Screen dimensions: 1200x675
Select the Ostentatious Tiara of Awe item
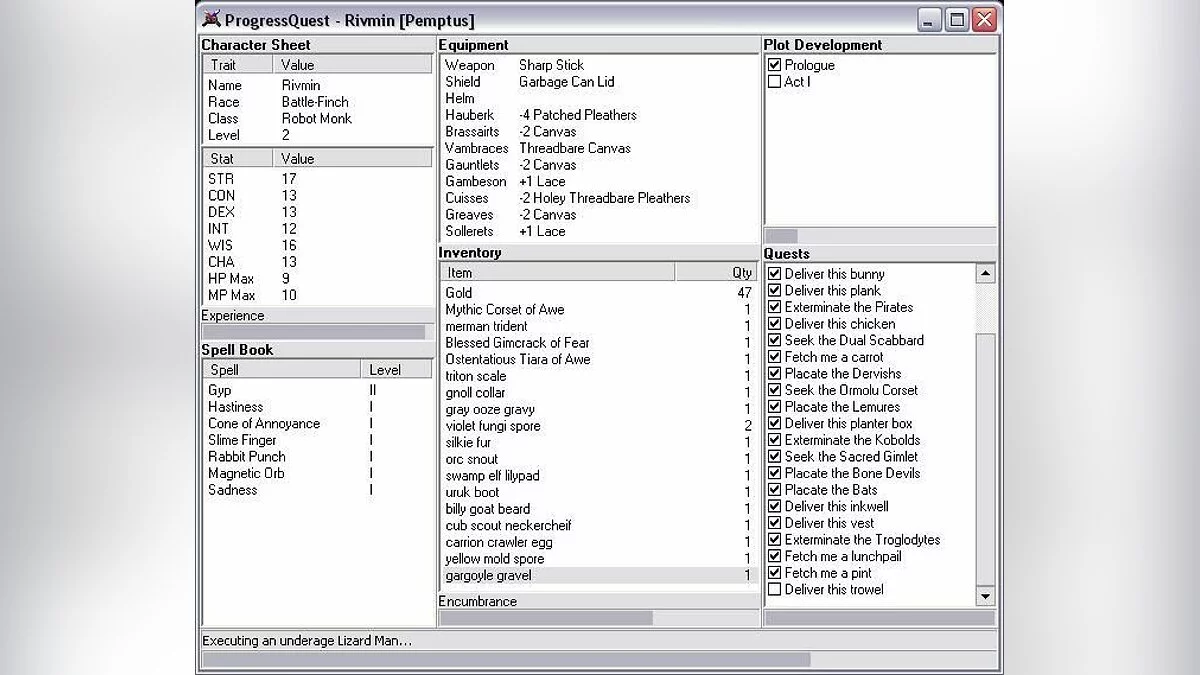point(598,359)
